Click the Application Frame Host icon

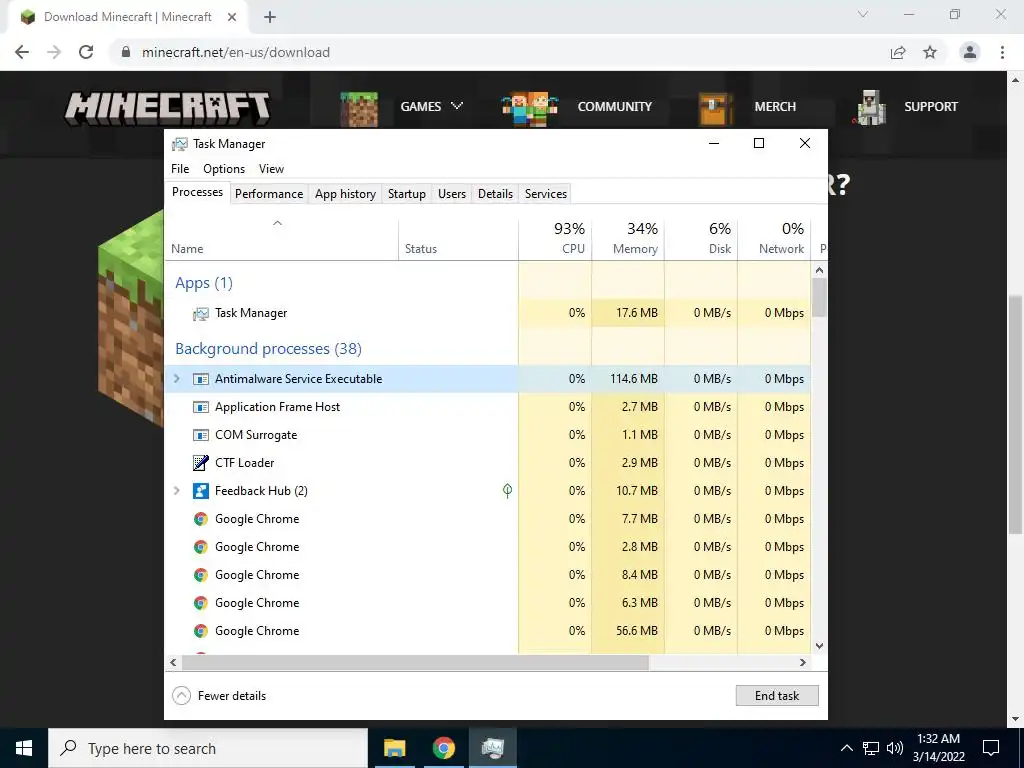point(200,408)
